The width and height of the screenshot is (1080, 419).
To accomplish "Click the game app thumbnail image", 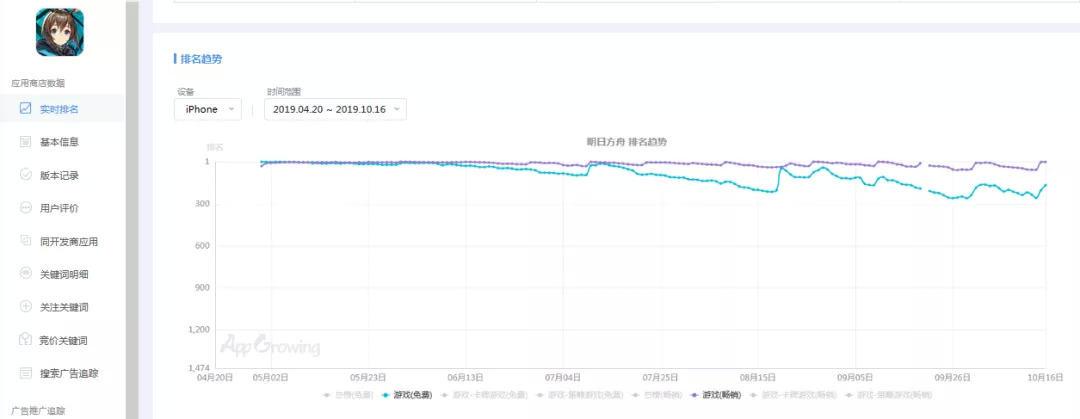I will tap(60, 32).
